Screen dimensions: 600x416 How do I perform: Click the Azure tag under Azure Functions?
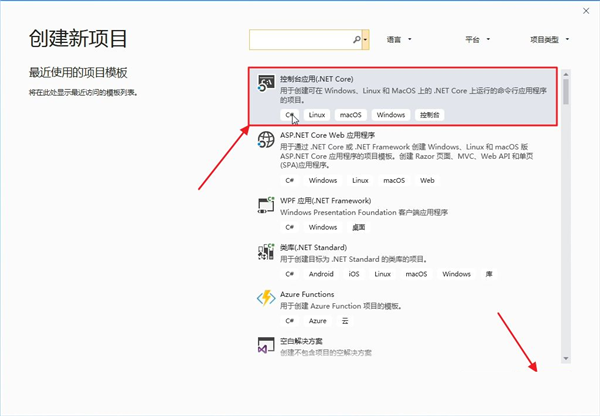click(318, 321)
